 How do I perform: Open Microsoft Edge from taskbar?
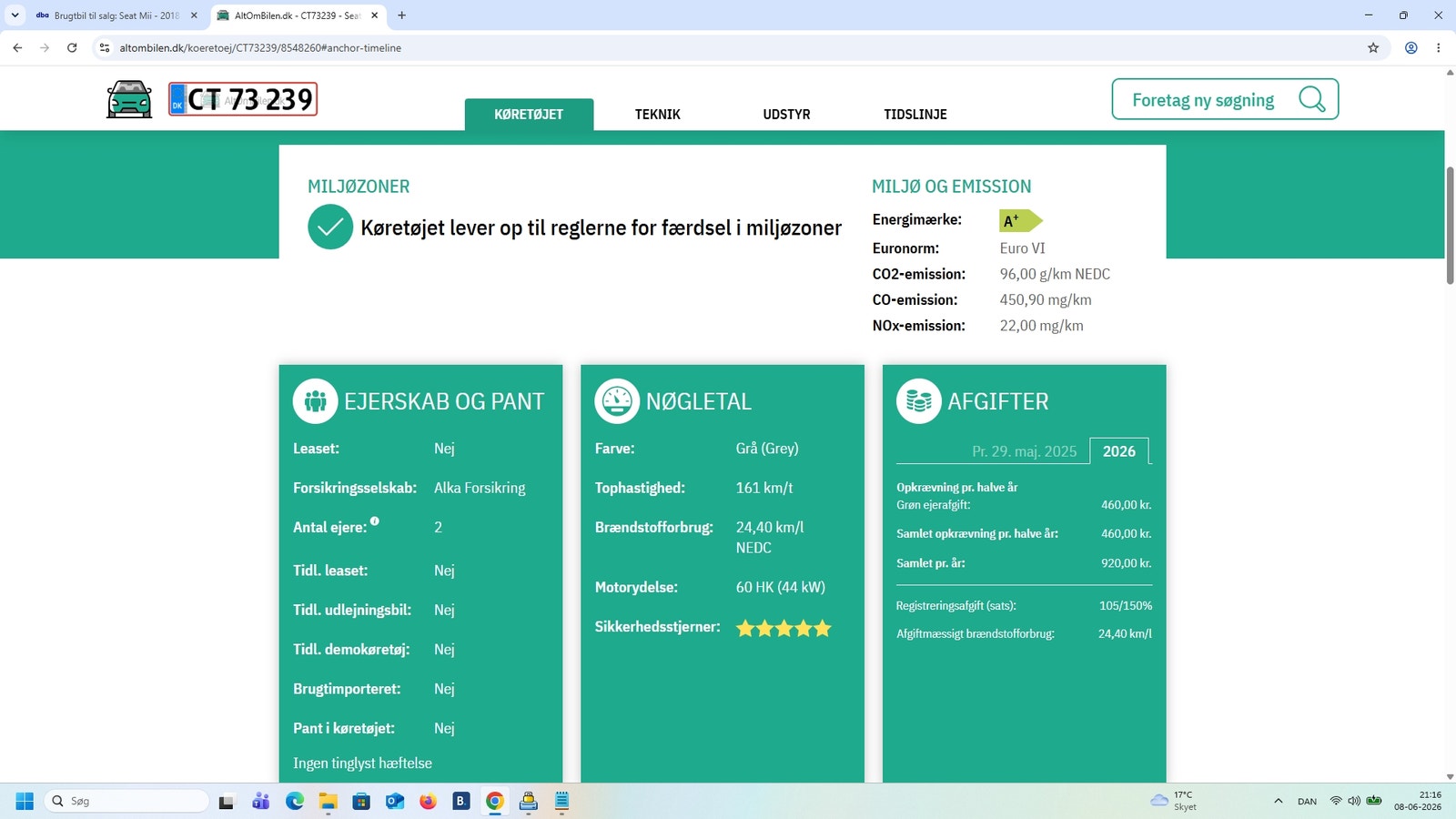295,801
